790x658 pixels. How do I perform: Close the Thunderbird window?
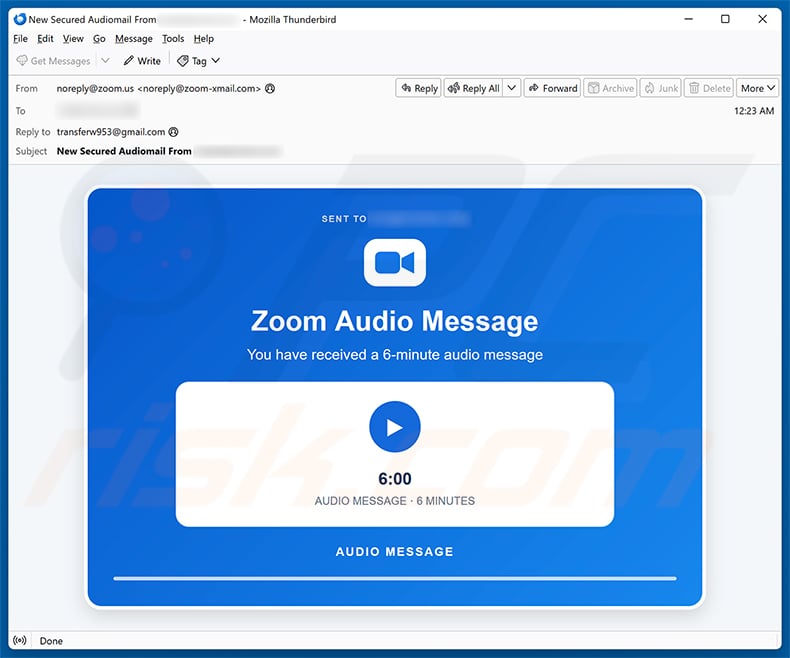pyautogui.click(x=762, y=19)
